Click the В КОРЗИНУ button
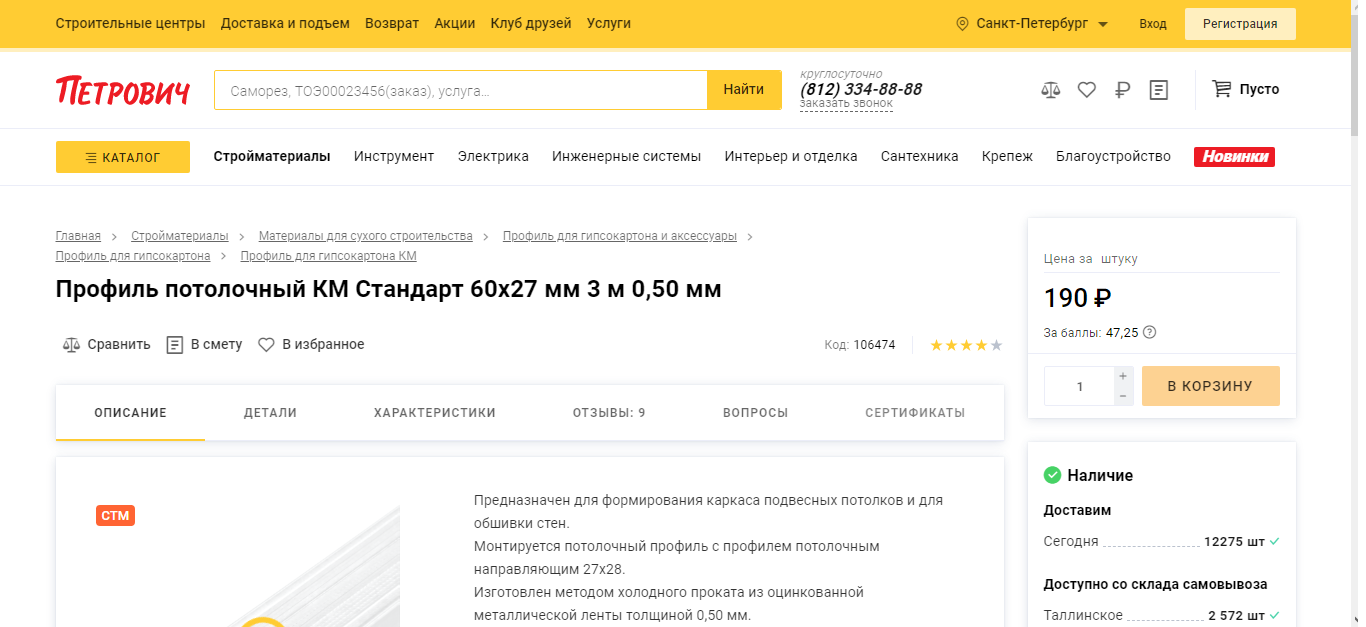 tap(1210, 386)
